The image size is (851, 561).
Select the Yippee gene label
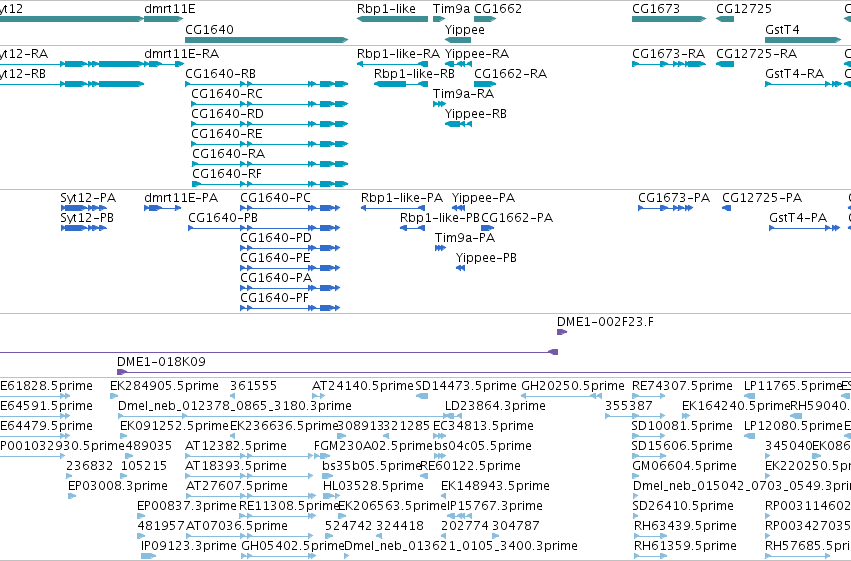(x=465, y=30)
